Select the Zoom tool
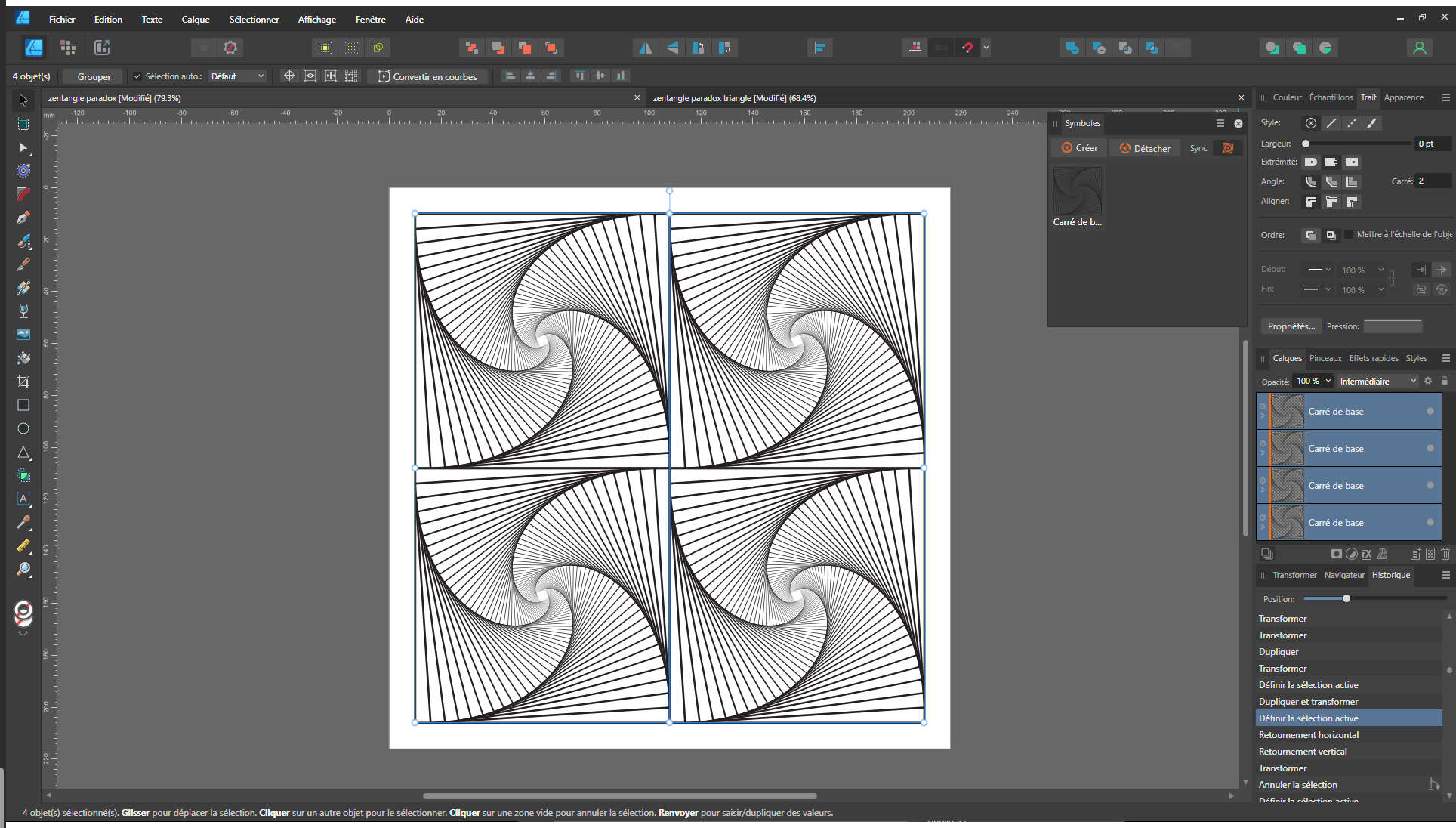The height and width of the screenshot is (828, 1456). click(x=23, y=569)
